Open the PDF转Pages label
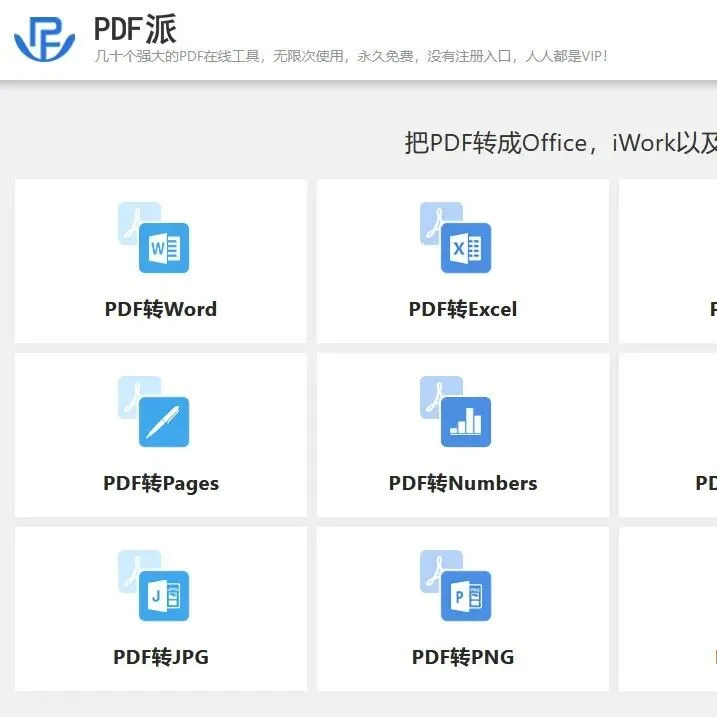Viewport: 717px width, 717px height. click(161, 483)
